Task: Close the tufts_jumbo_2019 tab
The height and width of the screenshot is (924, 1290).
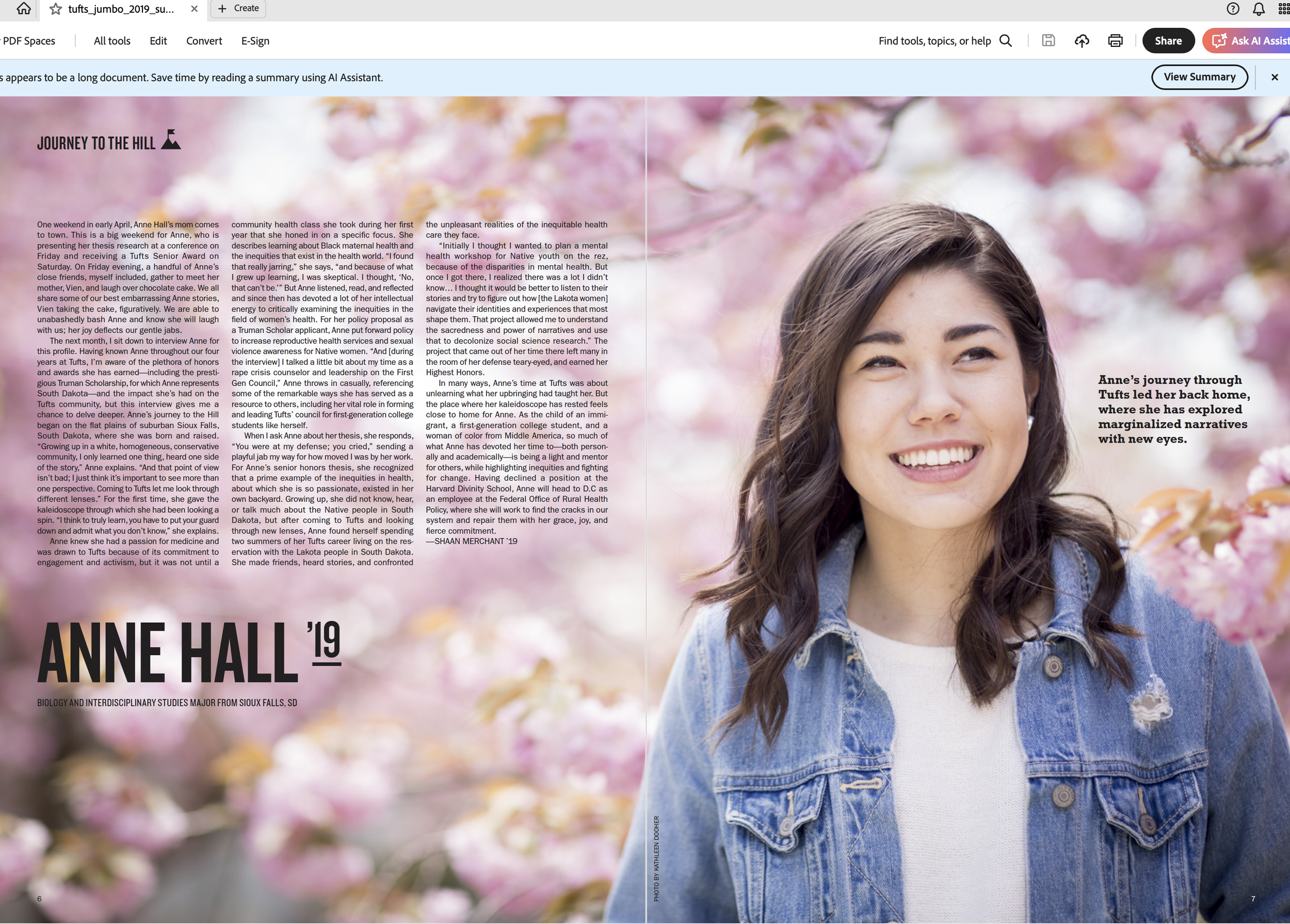Action: 195,9
